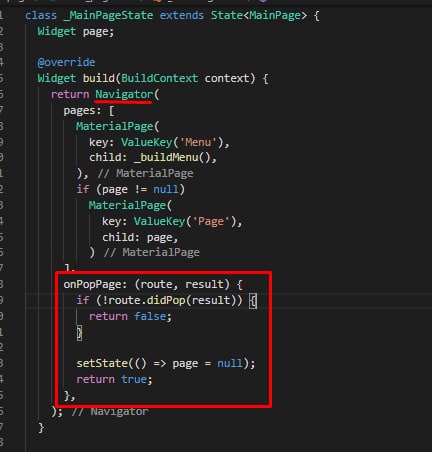Select the 'BuildContext' type
The image size is (432, 452).
coord(159,78)
